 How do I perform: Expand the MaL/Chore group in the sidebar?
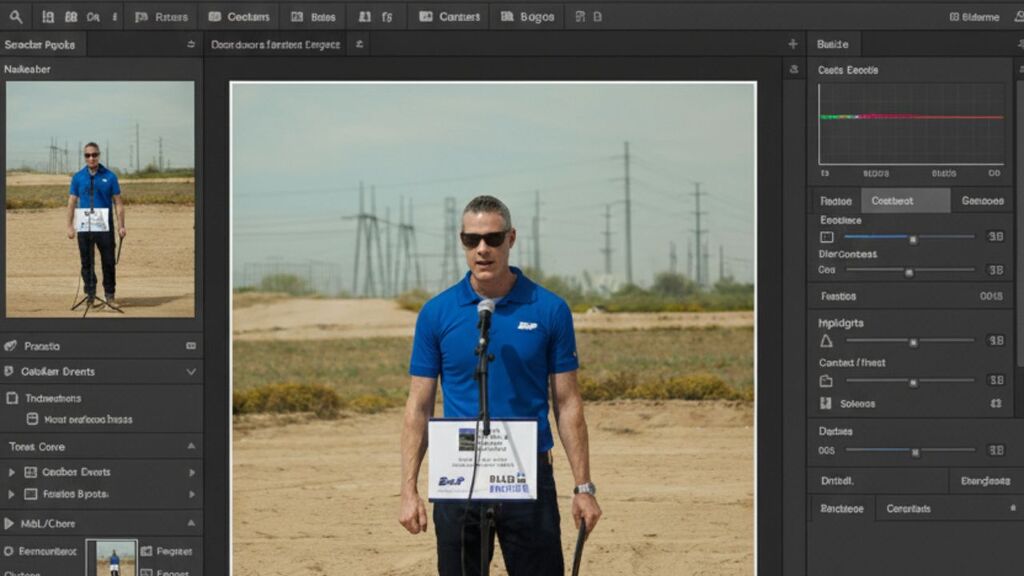(x=7, y=523)
